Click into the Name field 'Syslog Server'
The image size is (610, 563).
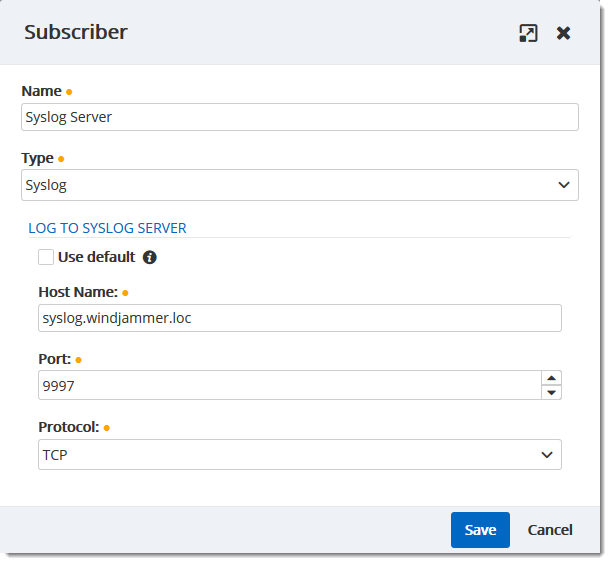[299, 117]
